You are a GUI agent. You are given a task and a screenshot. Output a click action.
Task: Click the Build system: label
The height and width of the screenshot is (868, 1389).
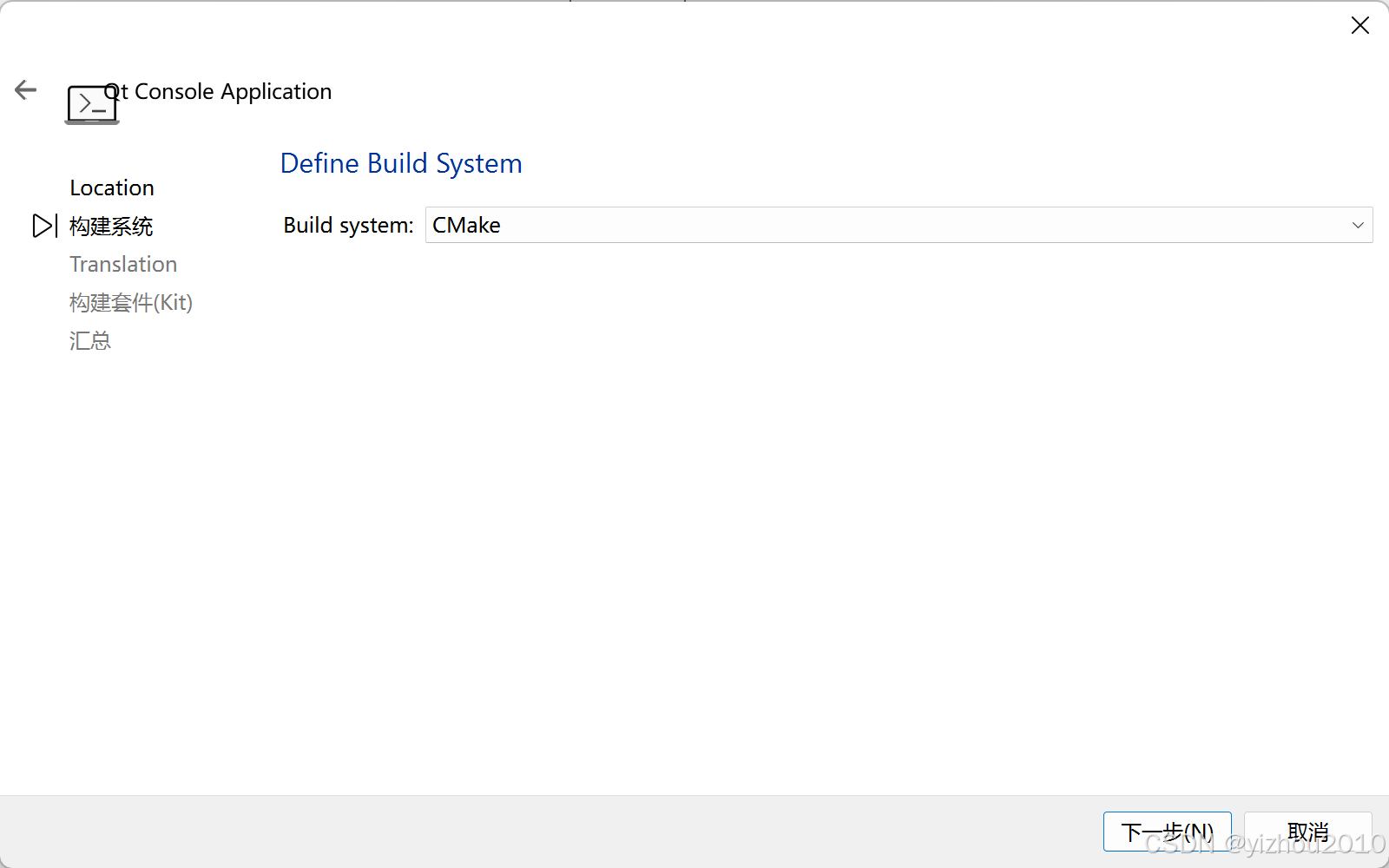348,226
